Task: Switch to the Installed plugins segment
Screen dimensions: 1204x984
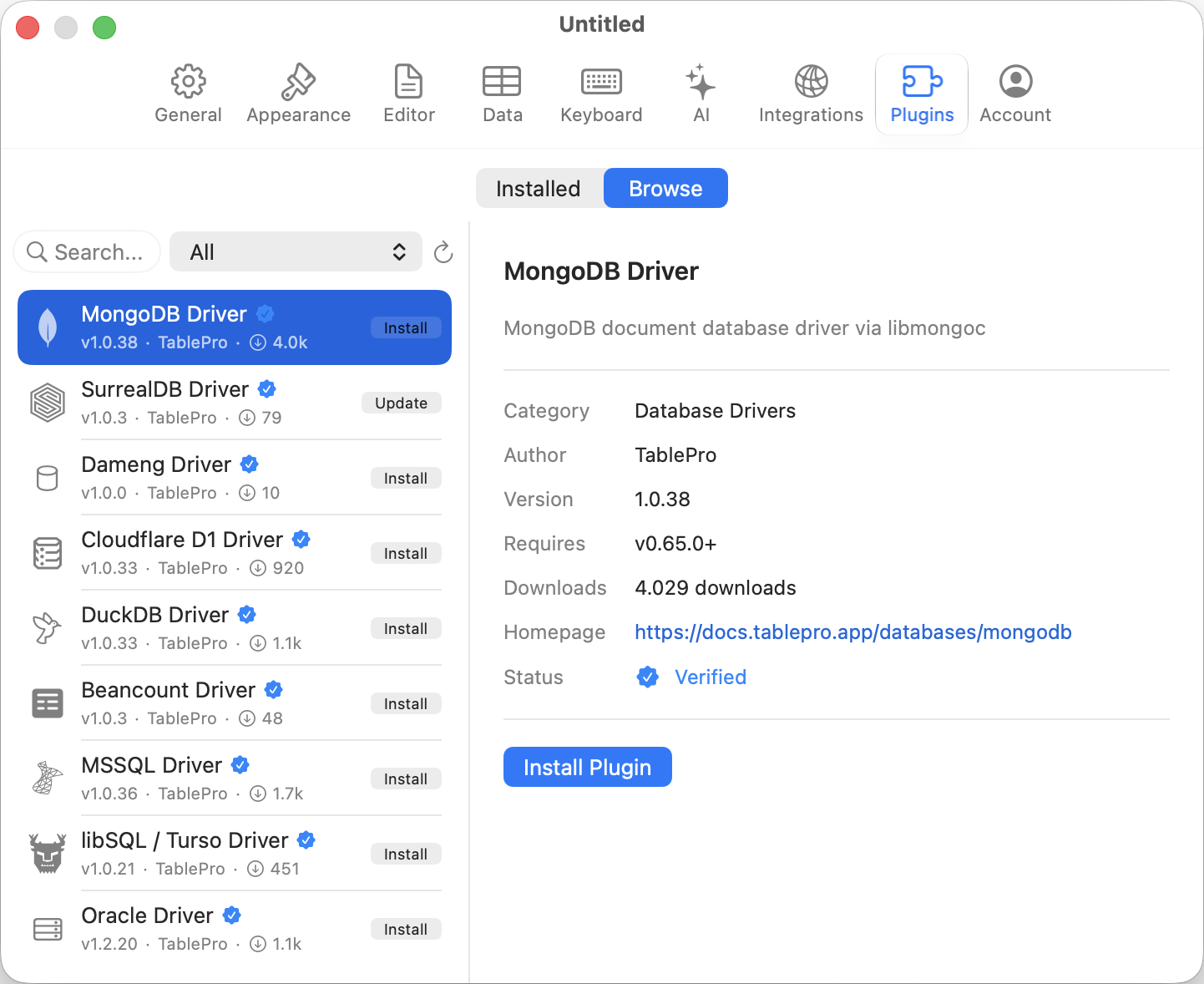Action: point(539,188)
